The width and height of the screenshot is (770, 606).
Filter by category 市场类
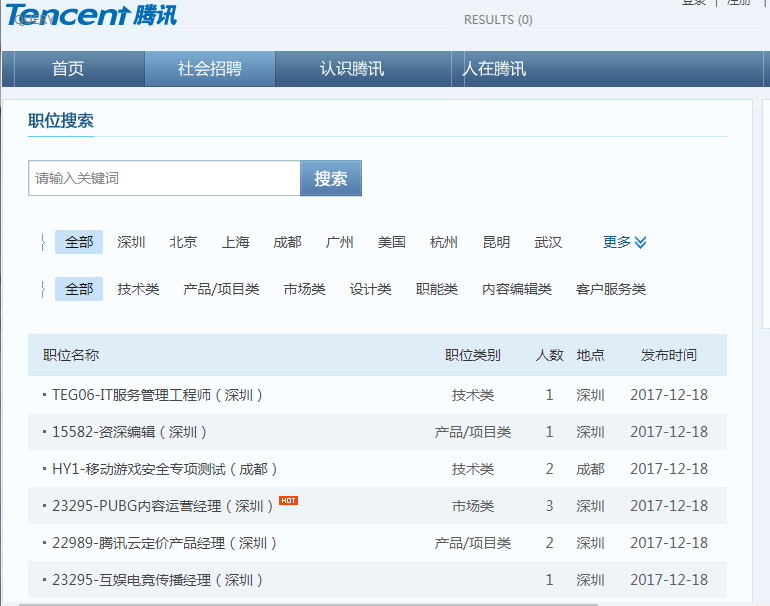(x=304, y=289)
